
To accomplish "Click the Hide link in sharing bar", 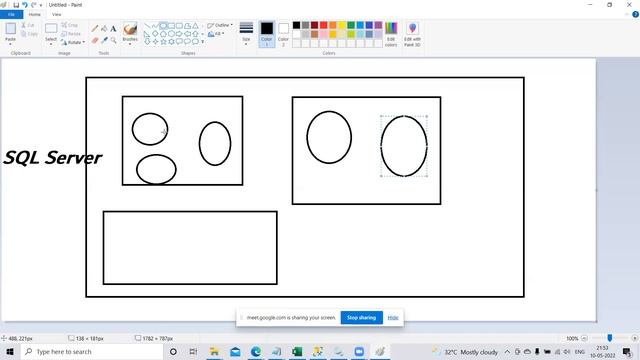I will click(393, 318).
